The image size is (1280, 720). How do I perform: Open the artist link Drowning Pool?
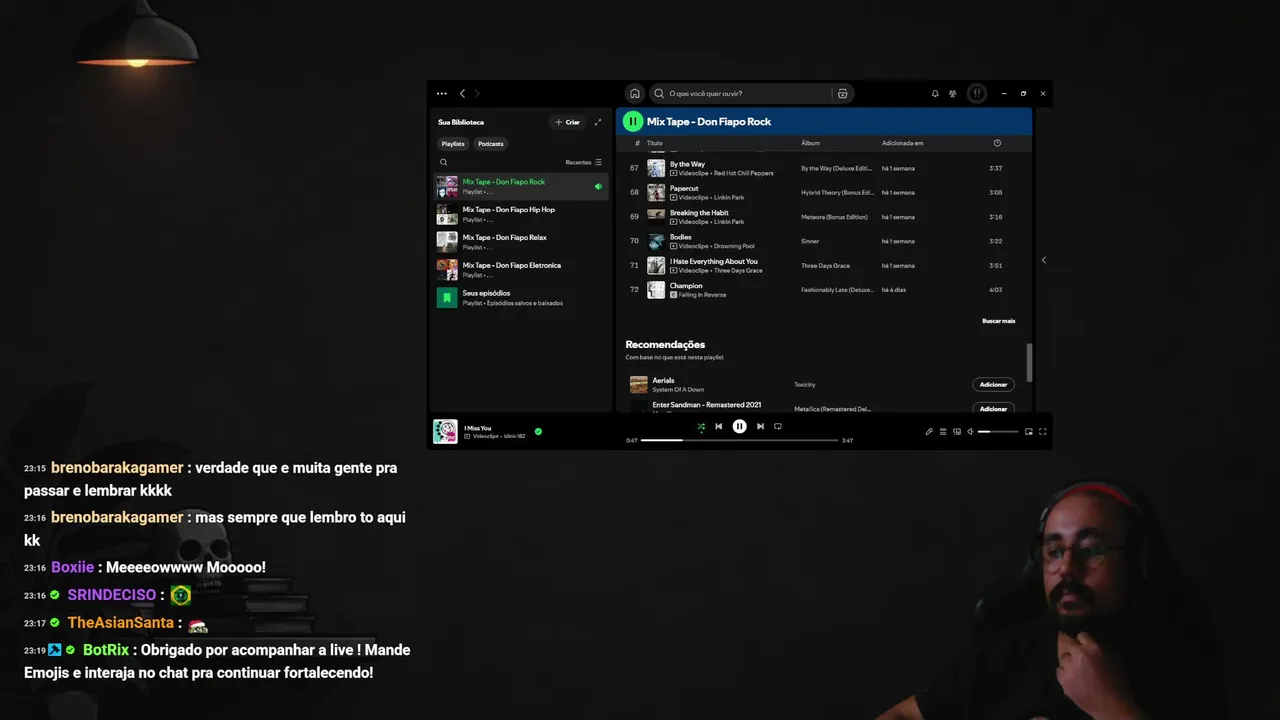(x=734, y=246)
